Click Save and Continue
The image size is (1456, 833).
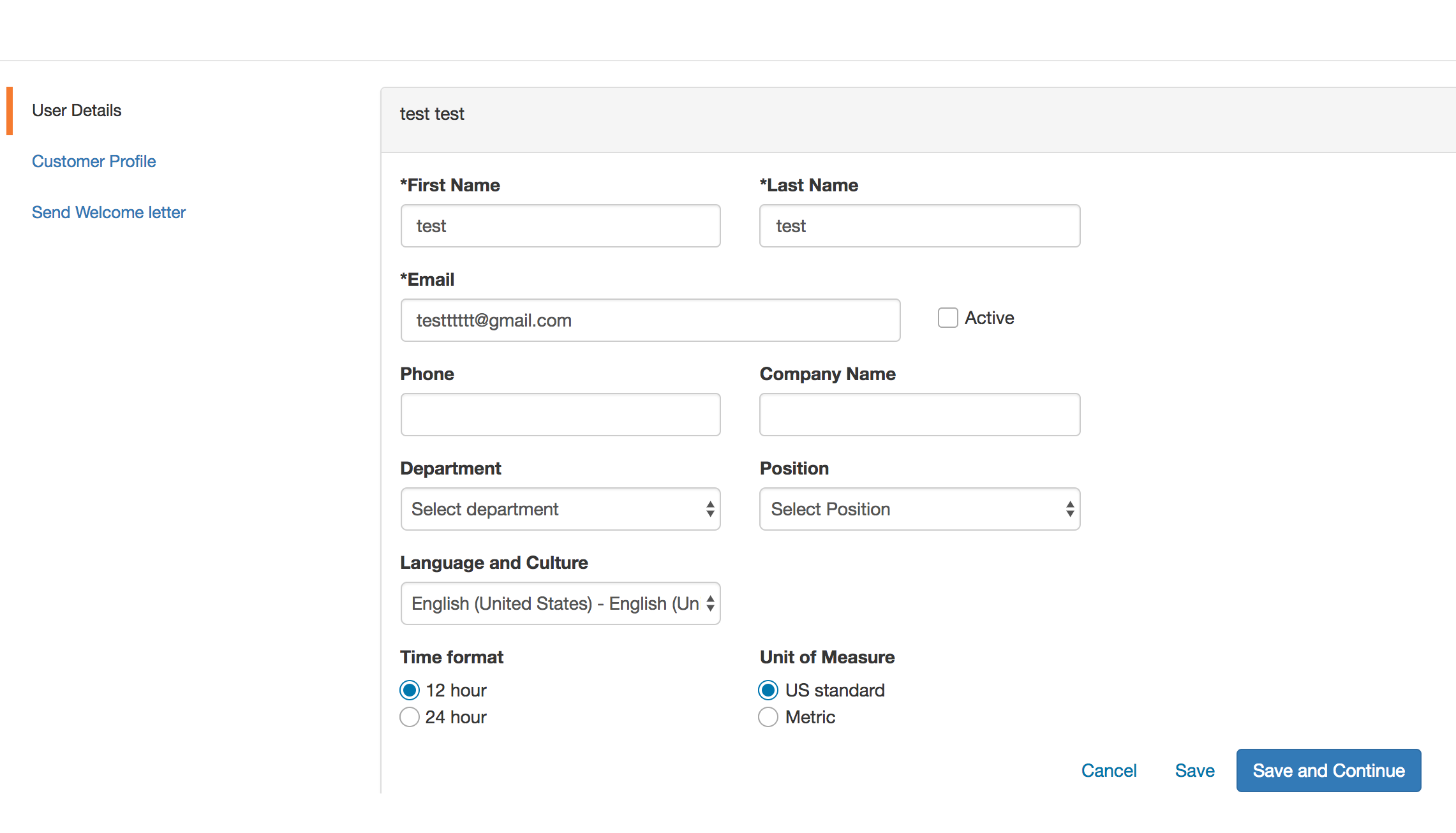(x=1328, y=770)
